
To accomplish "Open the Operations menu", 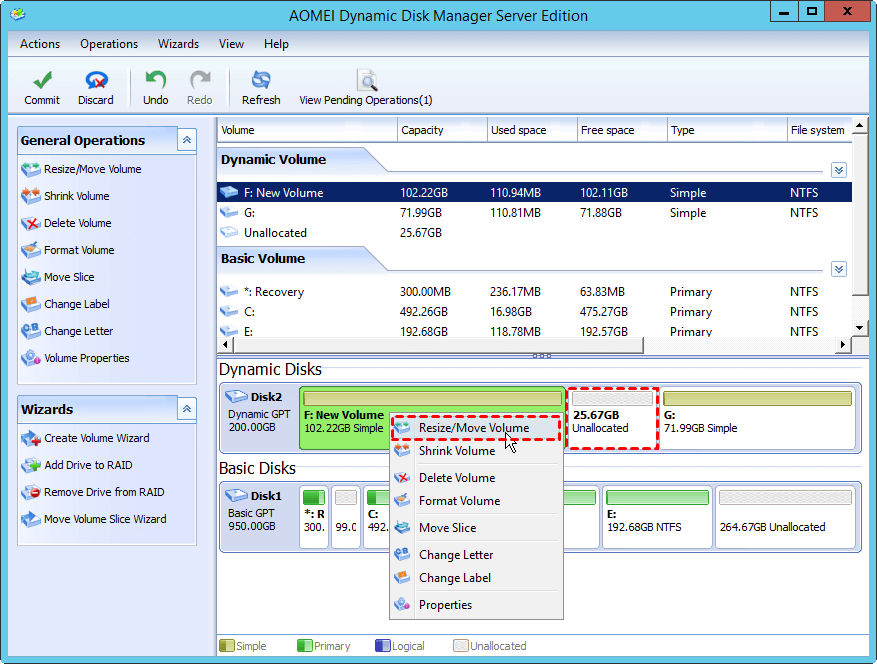I will click(109, 44).
